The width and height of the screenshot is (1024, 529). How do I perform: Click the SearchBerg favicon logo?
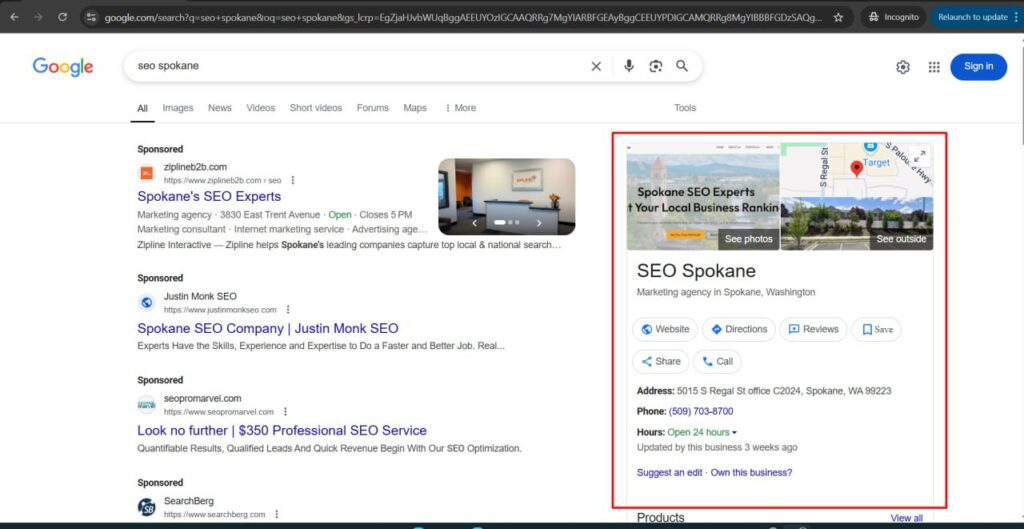point(146,507)
